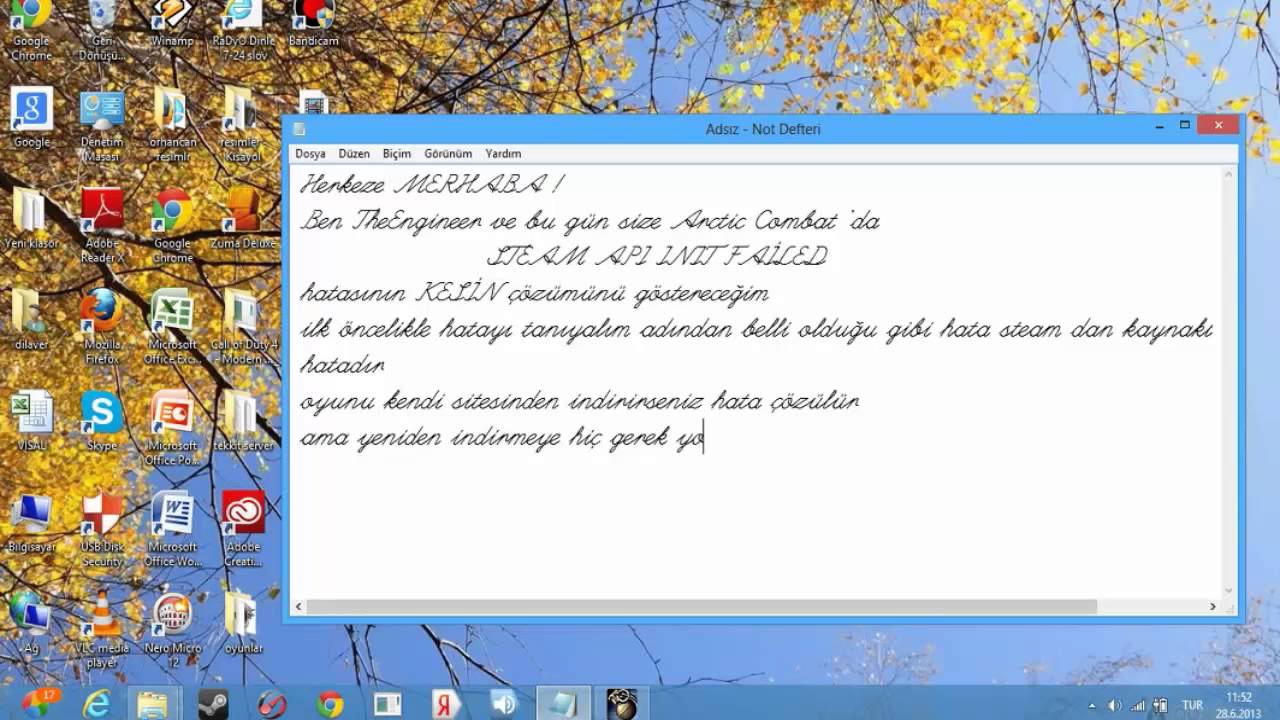Screen dimensions: 1280x720
Task: Open the network signal tray icon
Action: [x=1139, y=705]
